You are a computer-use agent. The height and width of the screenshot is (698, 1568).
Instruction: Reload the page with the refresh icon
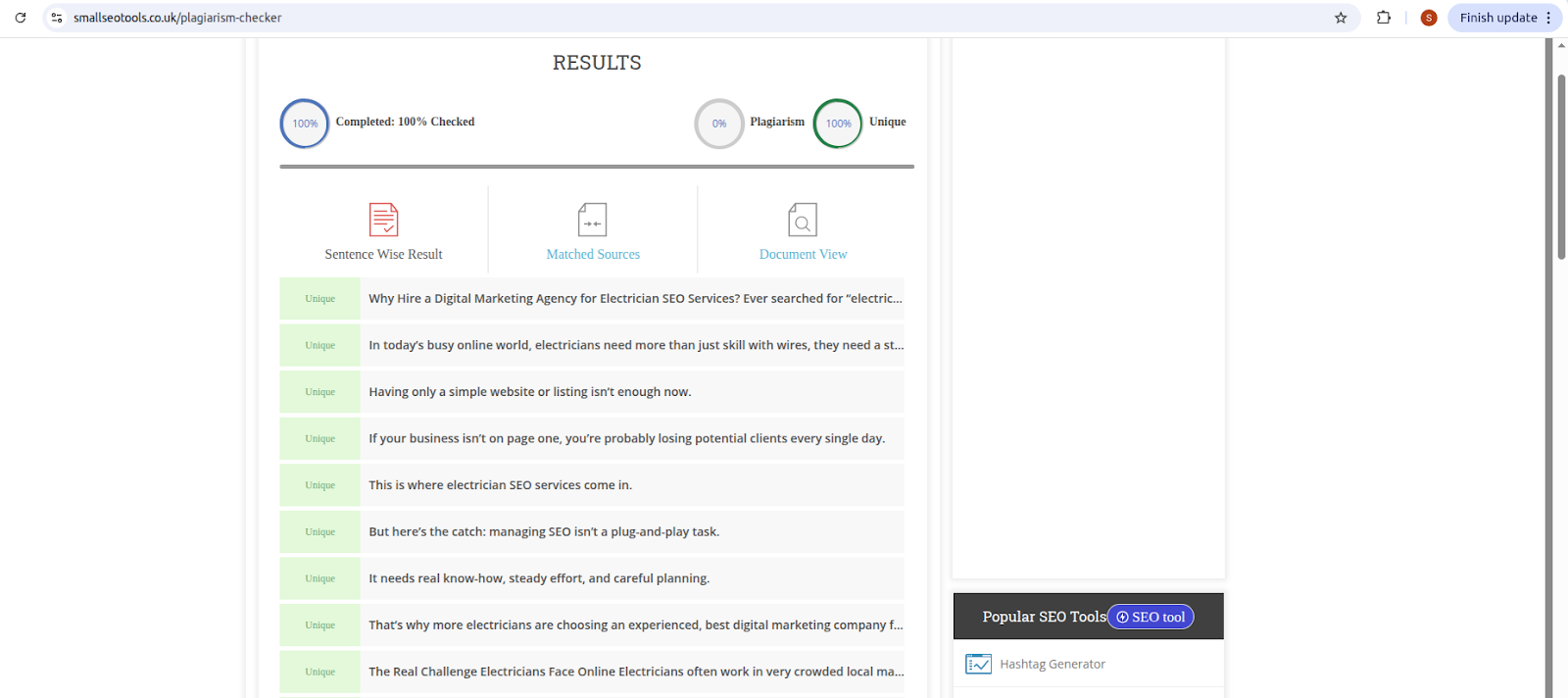click(20, 18)
